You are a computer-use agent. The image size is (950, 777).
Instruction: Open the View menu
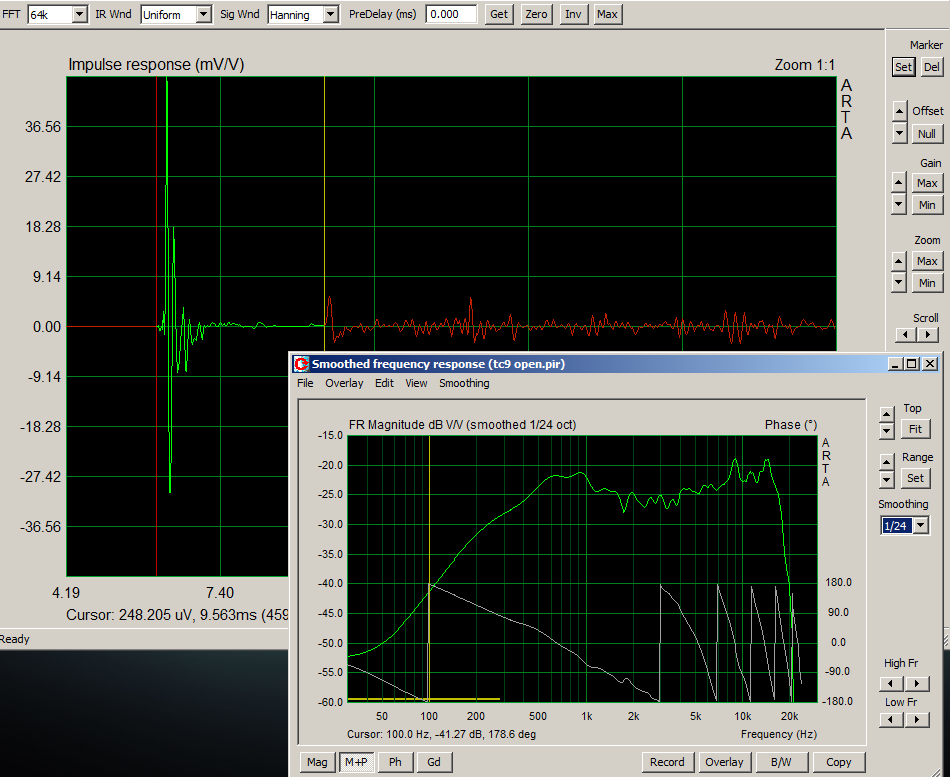416,383
